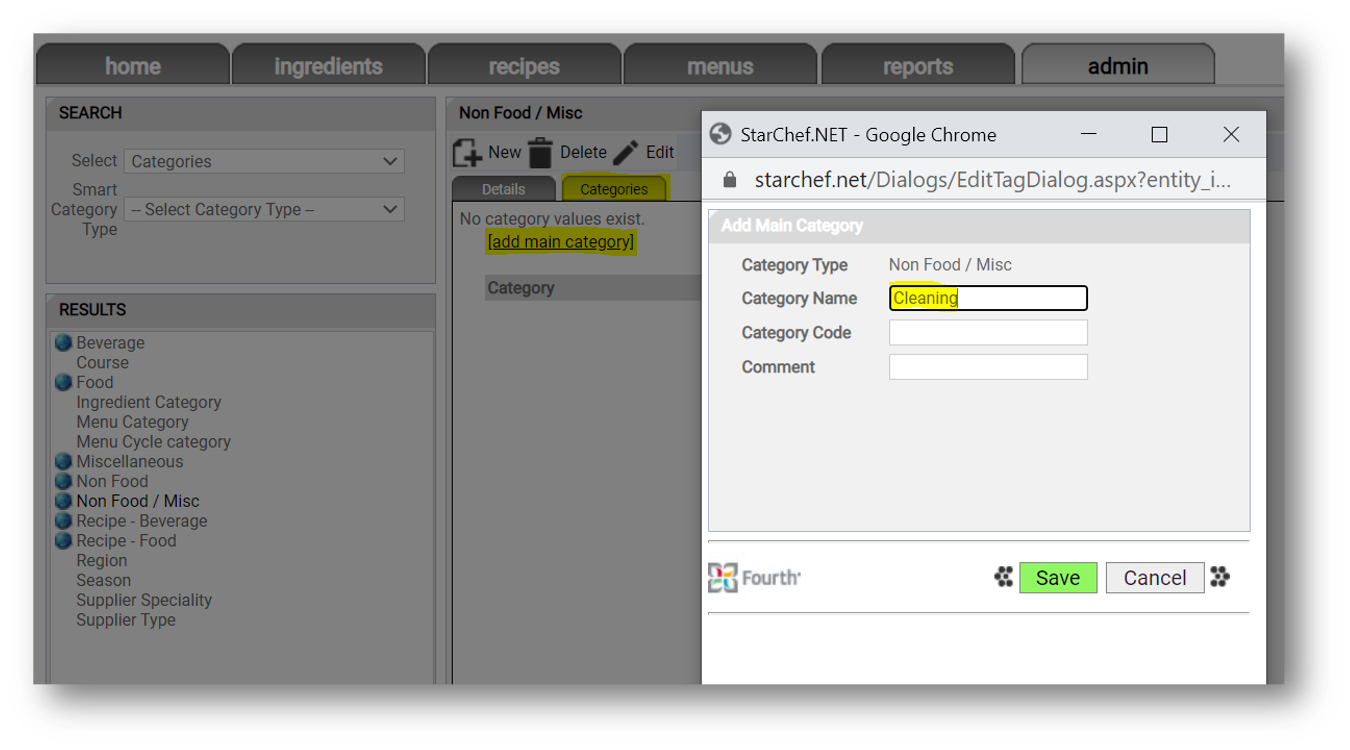Select Recipe - Beverage in results
This screenshot has height=750, width=1350.
142,521
